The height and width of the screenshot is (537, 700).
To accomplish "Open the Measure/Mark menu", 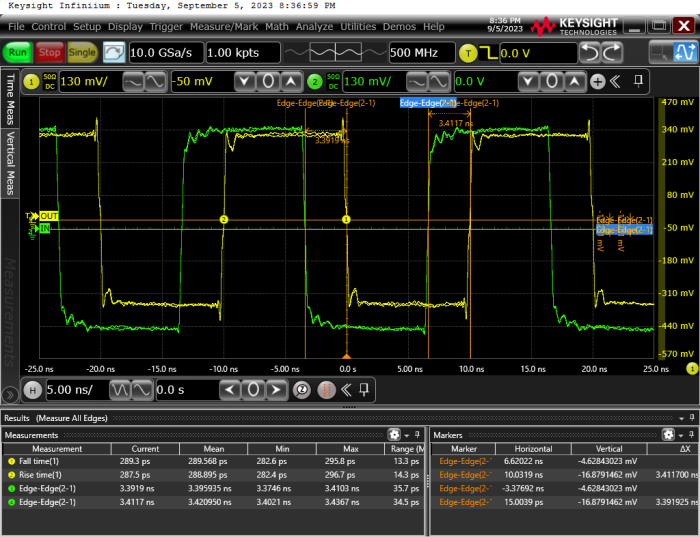I will point(226,26).
